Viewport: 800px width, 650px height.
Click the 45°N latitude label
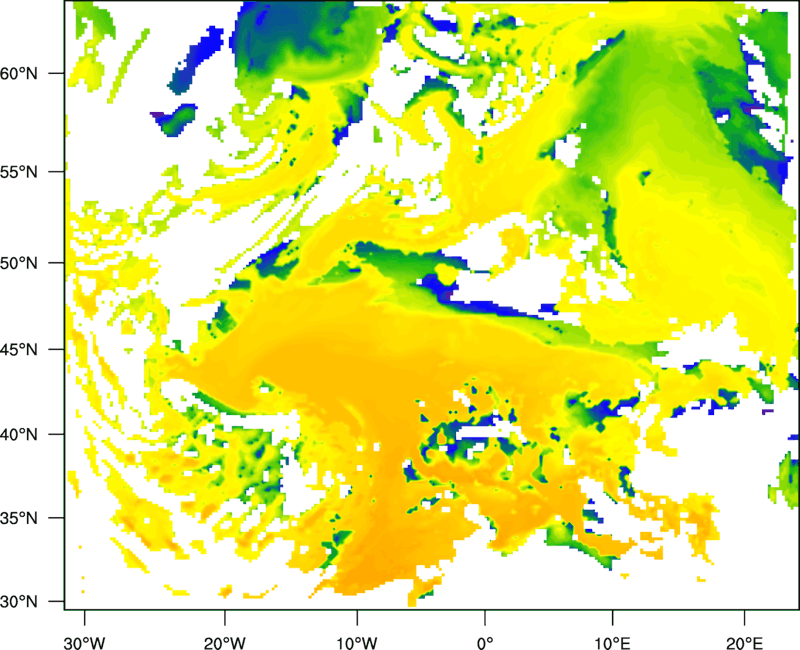tap(19, 350)
